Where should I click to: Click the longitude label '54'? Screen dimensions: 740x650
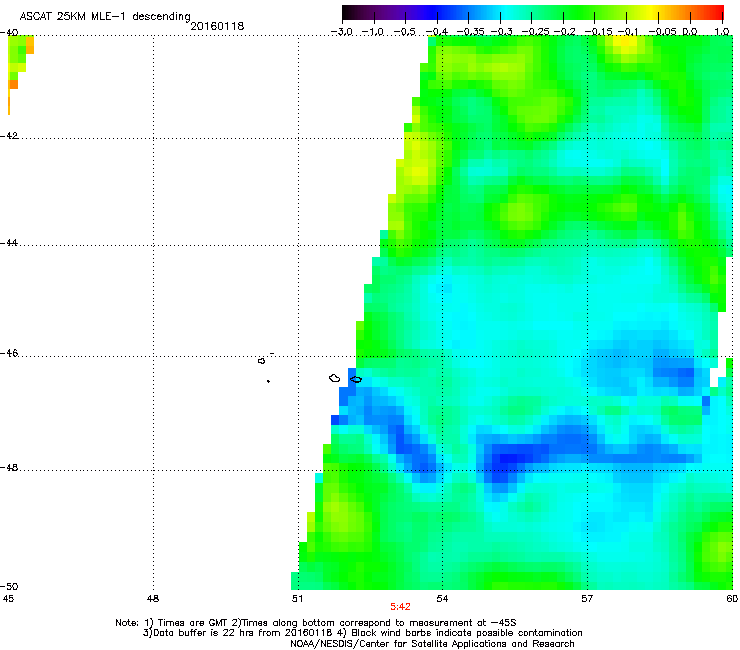(442, 599)
